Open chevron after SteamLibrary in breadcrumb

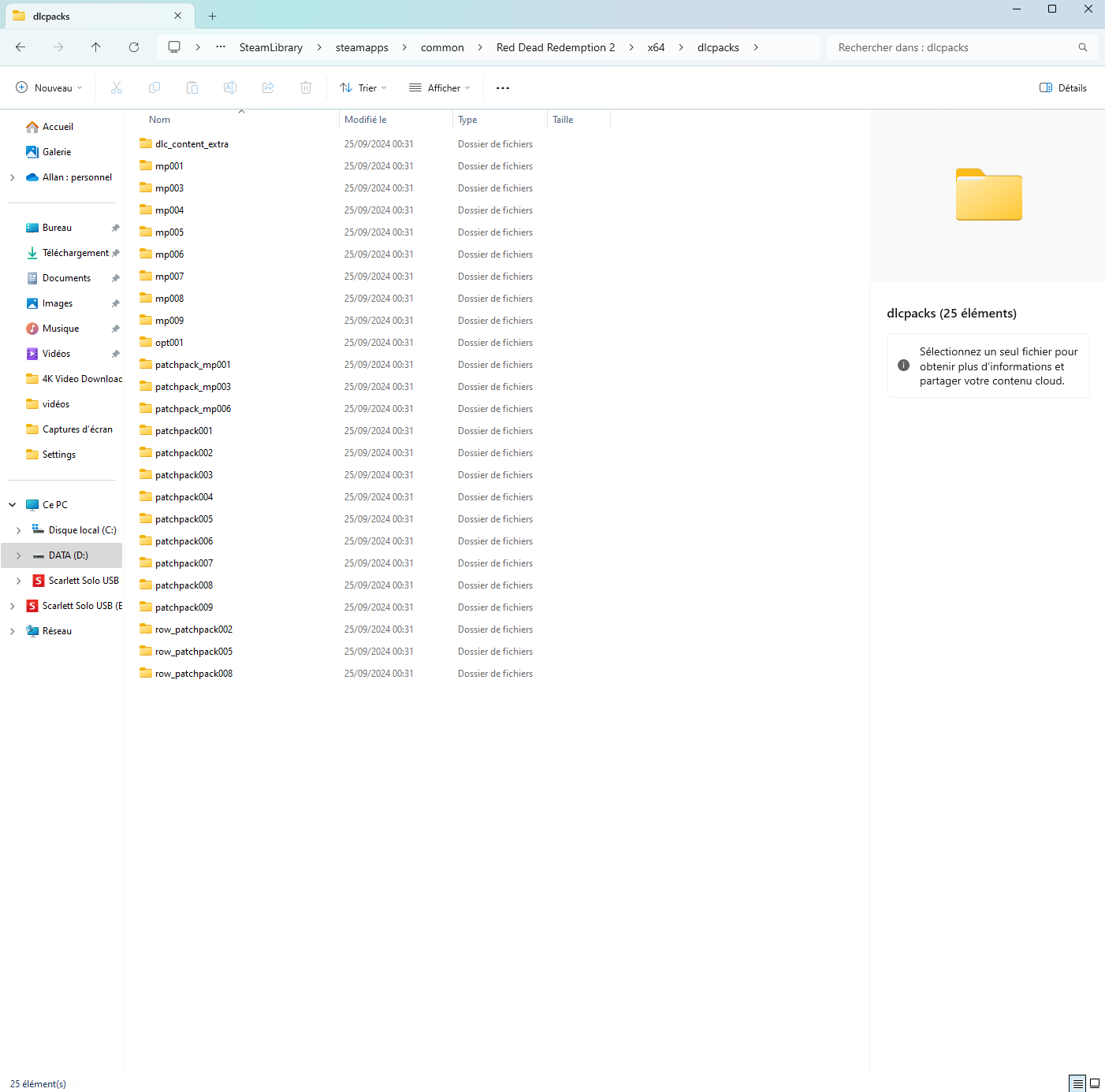tap(319, 47)
